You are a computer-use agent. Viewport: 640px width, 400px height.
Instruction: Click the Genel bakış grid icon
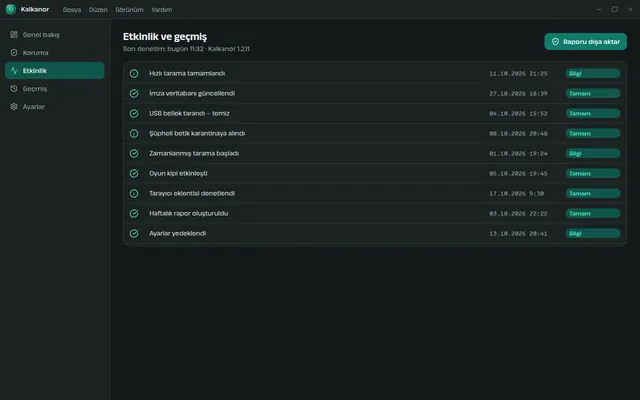(14, 35)
